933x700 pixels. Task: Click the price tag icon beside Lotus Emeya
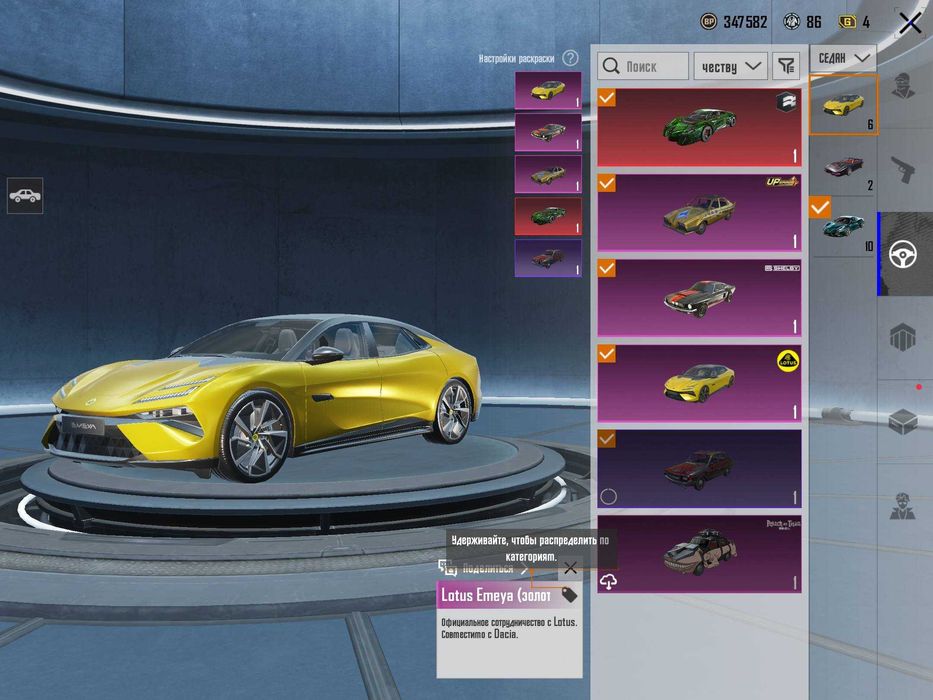569,594
